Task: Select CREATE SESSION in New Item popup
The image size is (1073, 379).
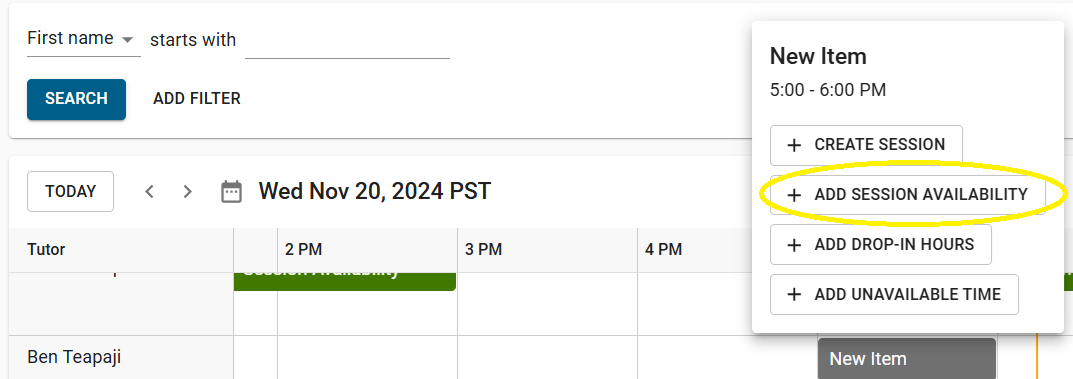Action: coord(866,145)
